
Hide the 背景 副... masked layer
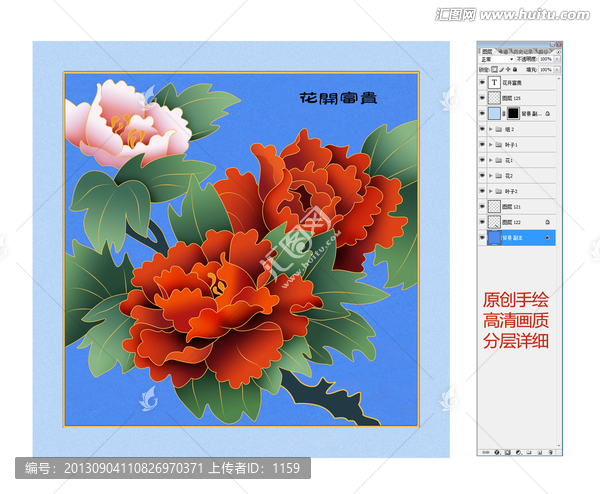click(482, 113)
